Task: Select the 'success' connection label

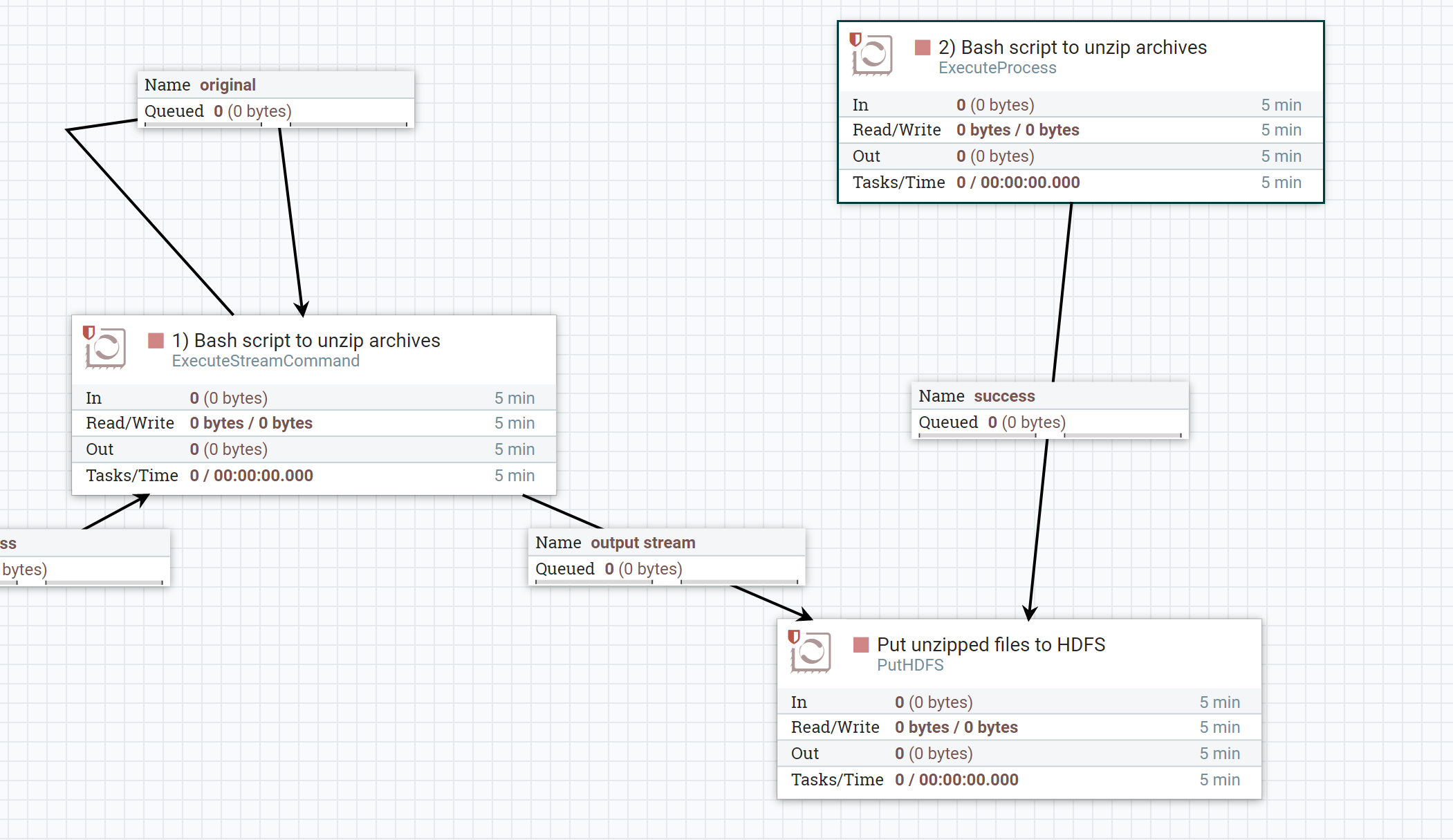Action: coord(1003,396)
